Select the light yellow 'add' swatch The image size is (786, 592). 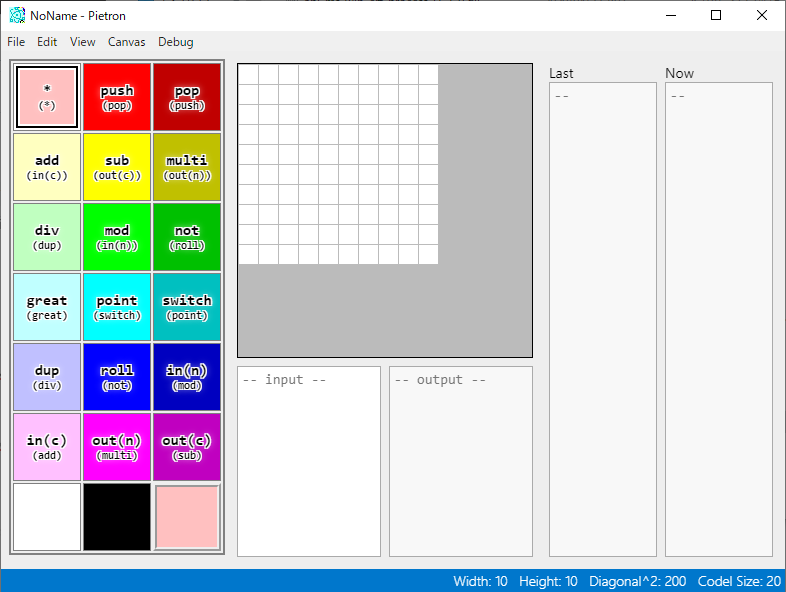47,167
